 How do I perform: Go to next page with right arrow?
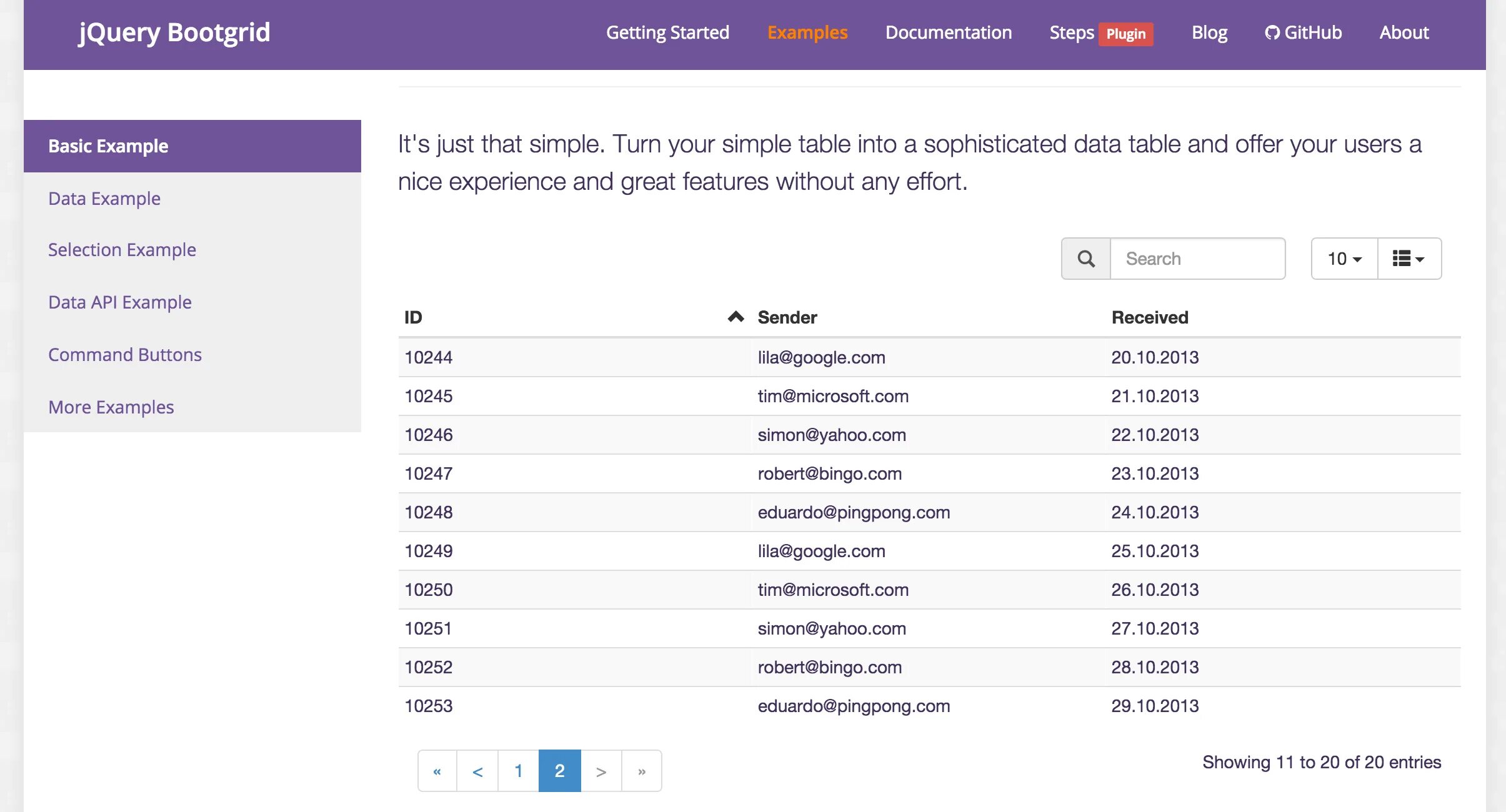tap(601, 771)
